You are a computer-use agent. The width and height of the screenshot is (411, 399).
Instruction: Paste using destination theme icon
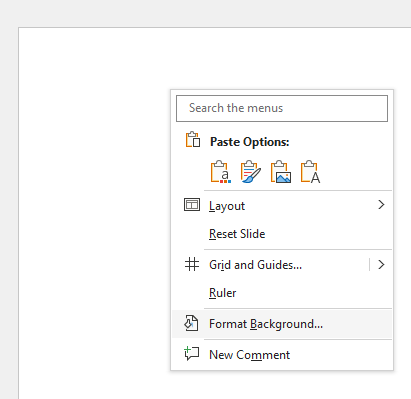pyautogui.click(x=220, y=172)
